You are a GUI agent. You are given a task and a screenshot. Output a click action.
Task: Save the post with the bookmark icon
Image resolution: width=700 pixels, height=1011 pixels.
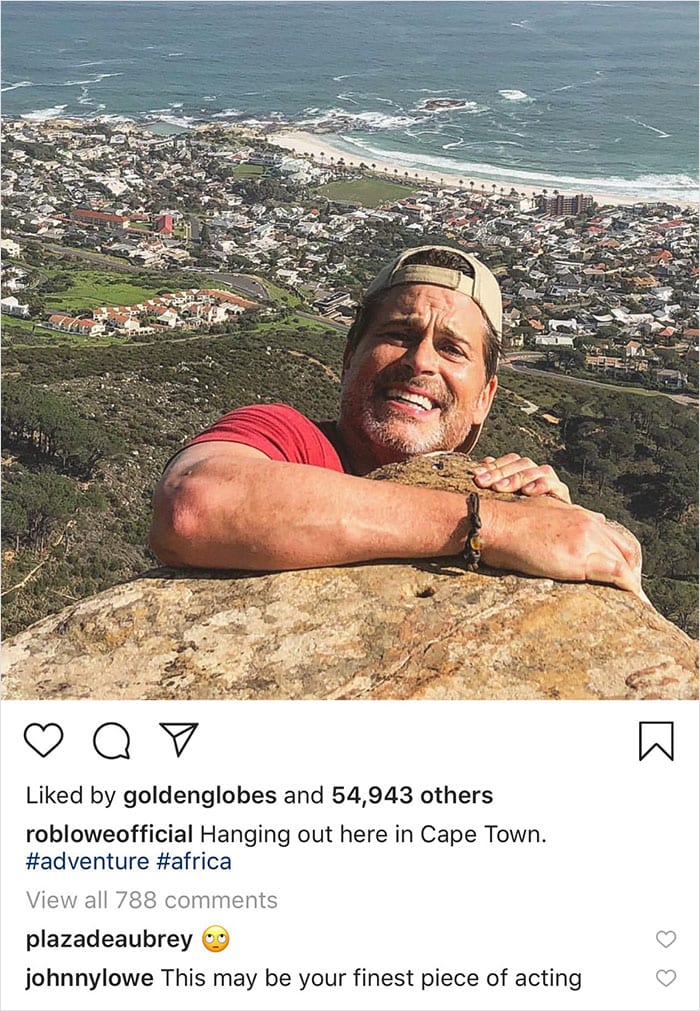(x=656, y=740)
